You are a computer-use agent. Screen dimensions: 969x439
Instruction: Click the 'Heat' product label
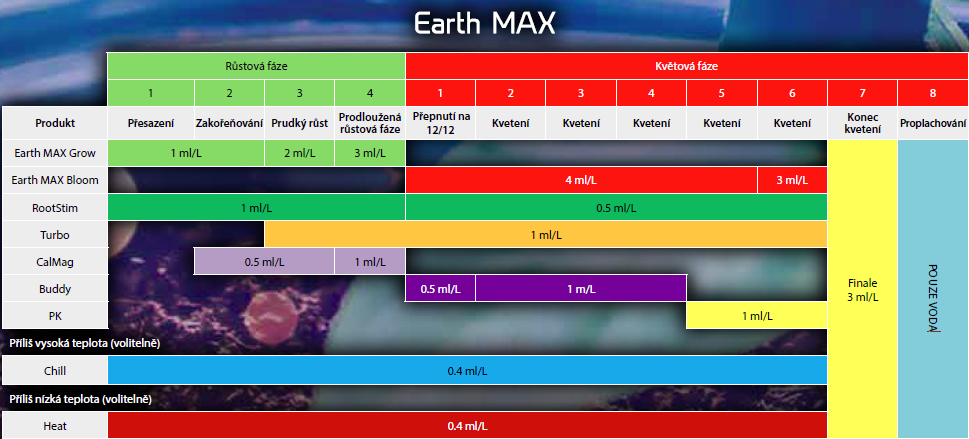point(55,425)
